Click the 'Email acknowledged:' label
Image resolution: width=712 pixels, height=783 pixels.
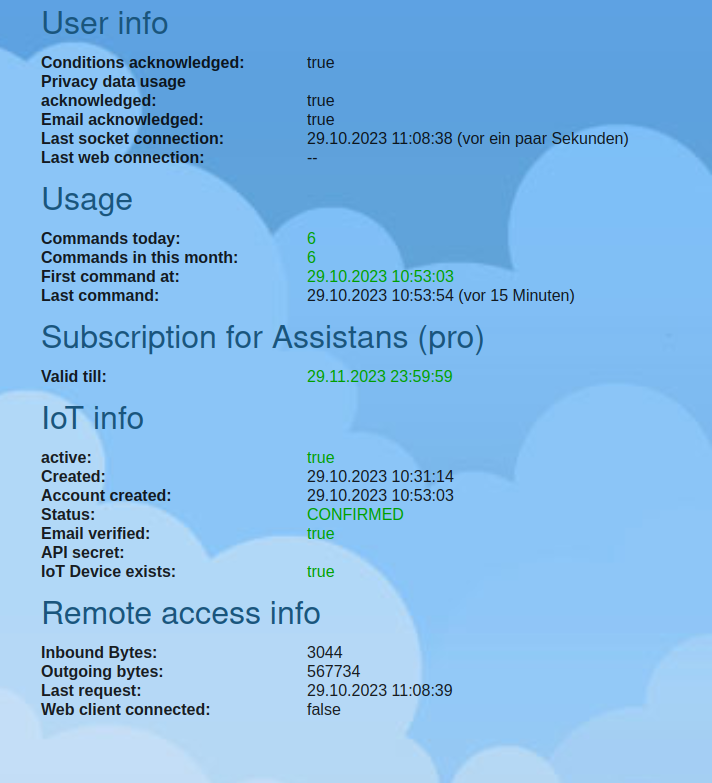click(122, 120)
